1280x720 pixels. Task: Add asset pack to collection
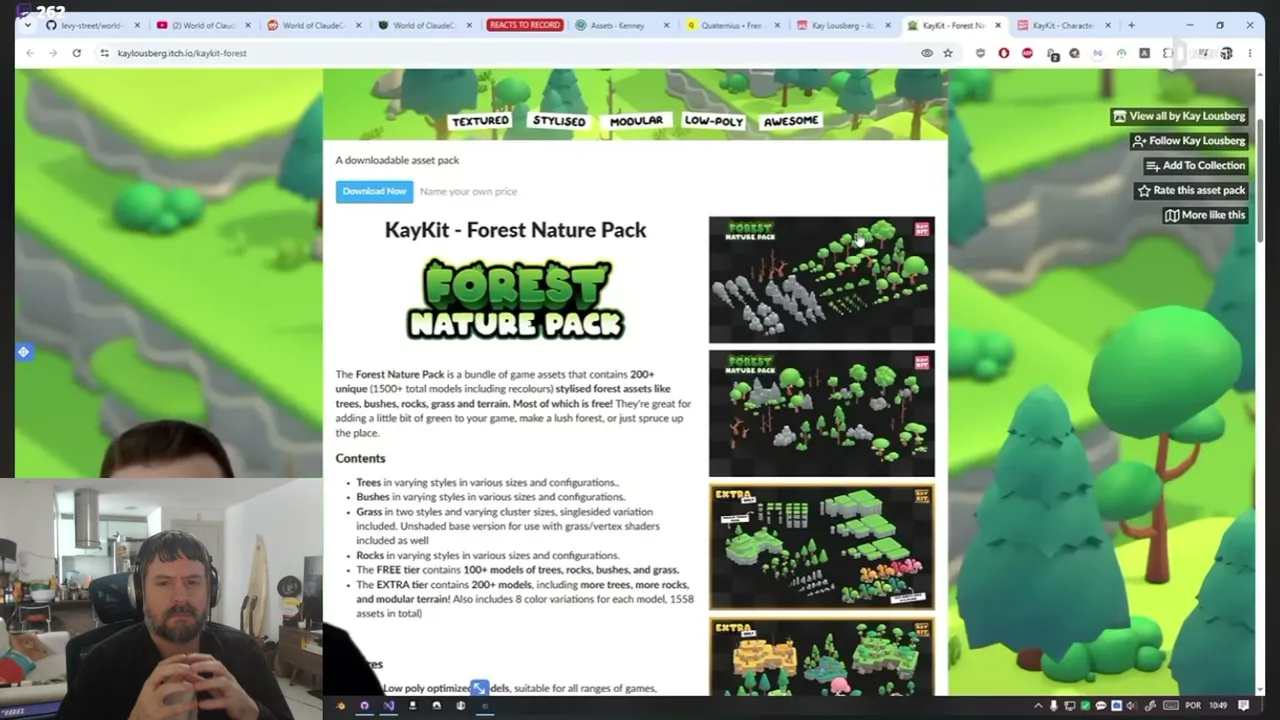point(1195,166)
